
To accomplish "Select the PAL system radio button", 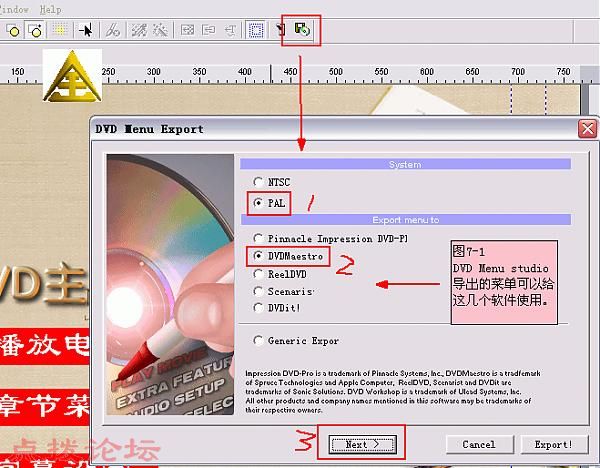I will [269, 203].
